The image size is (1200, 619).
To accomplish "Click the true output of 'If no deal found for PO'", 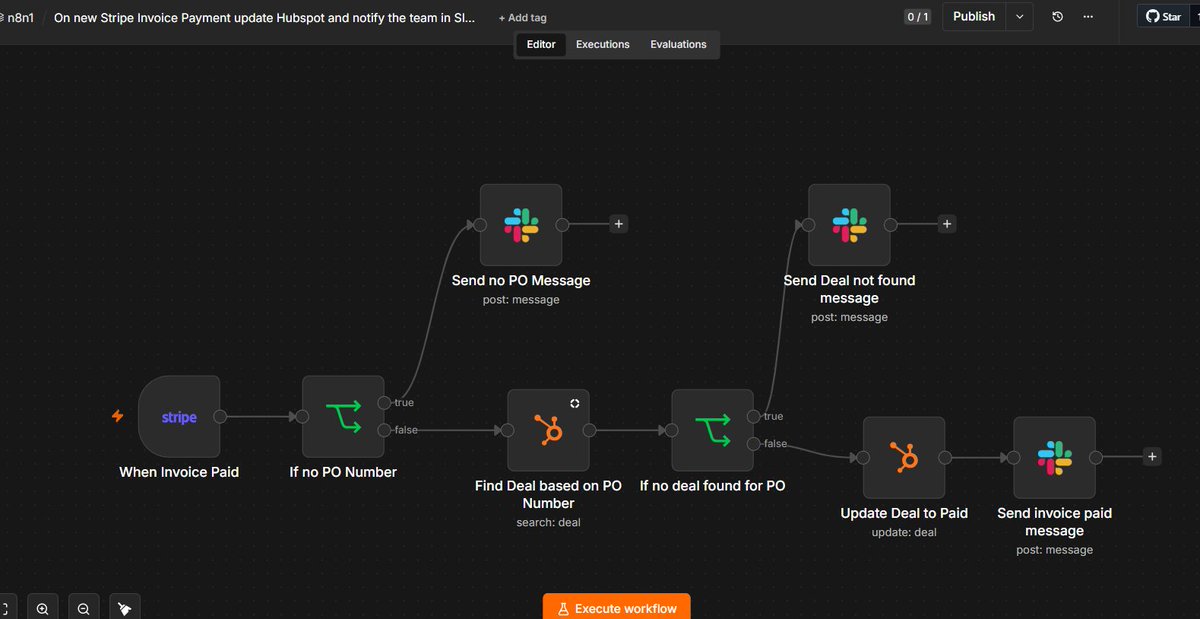I will point(753,416).
